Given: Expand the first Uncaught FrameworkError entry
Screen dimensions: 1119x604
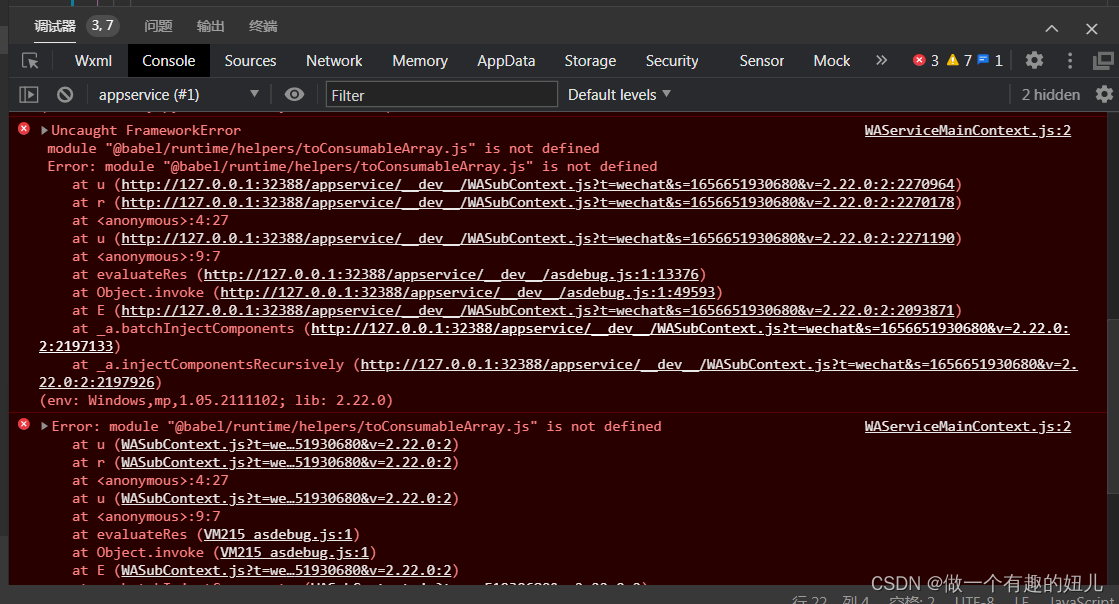Looking at the screenshot, I should coord(43,130).
